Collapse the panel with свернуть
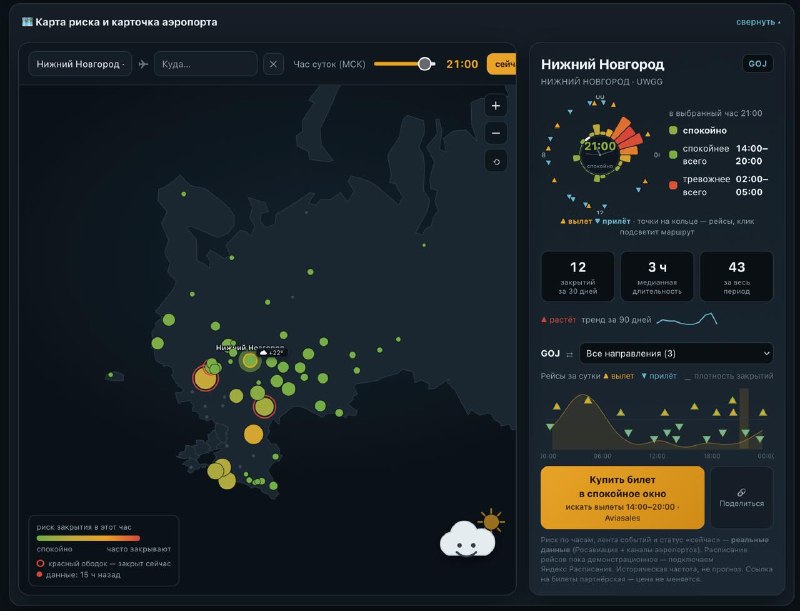The image size is (800, 611). click(x=758, y=22)
